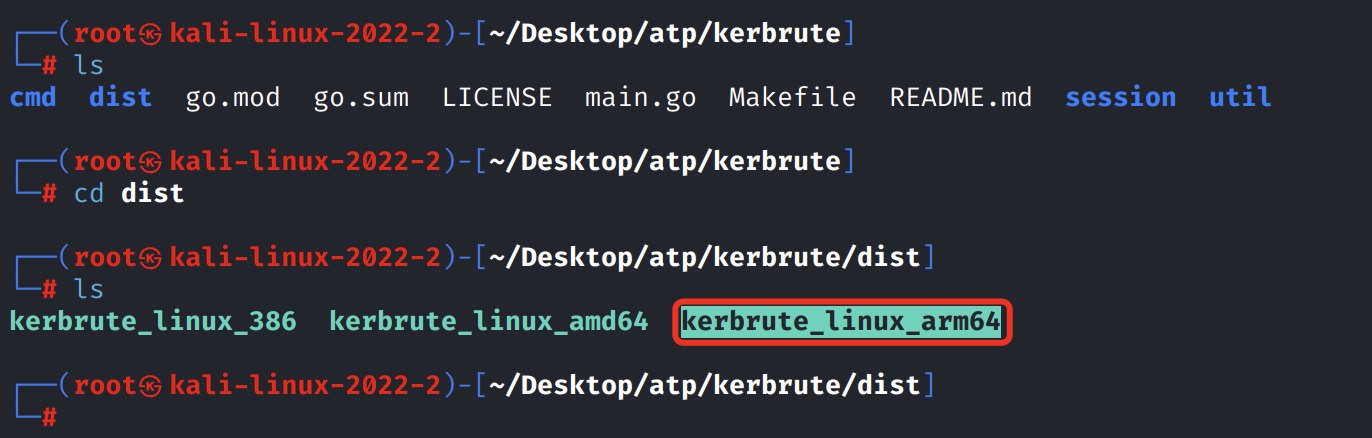
Task: Click the first ls command at the top
Action: pos(88,66)
